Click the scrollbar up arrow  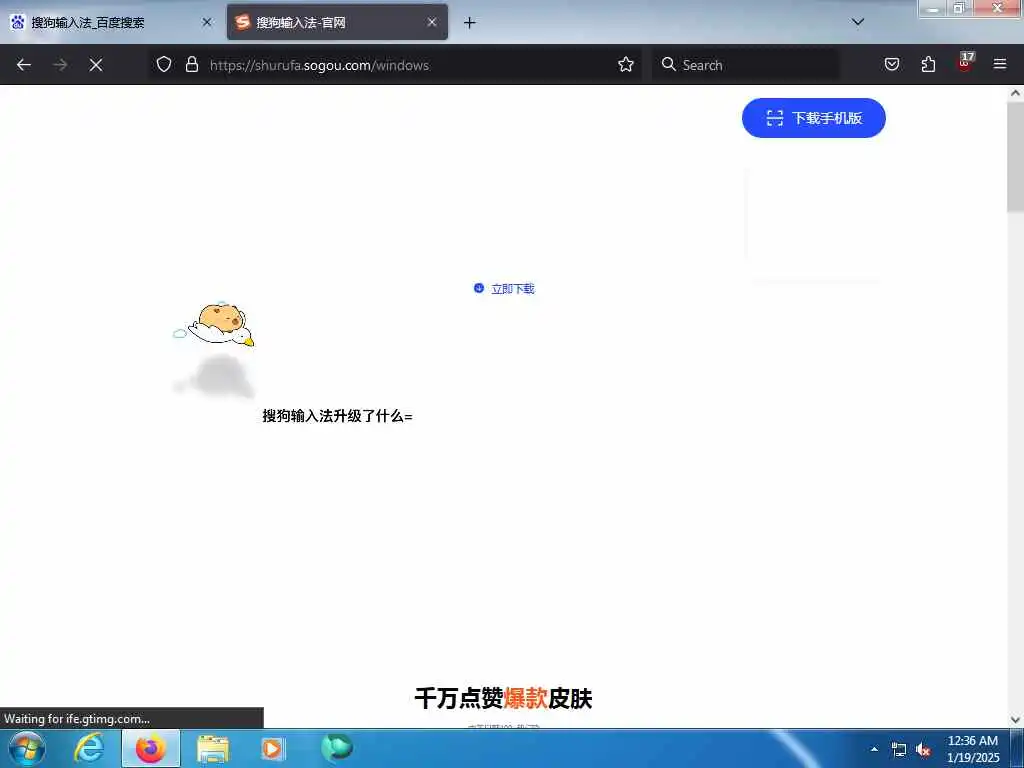coord(1015,93)
